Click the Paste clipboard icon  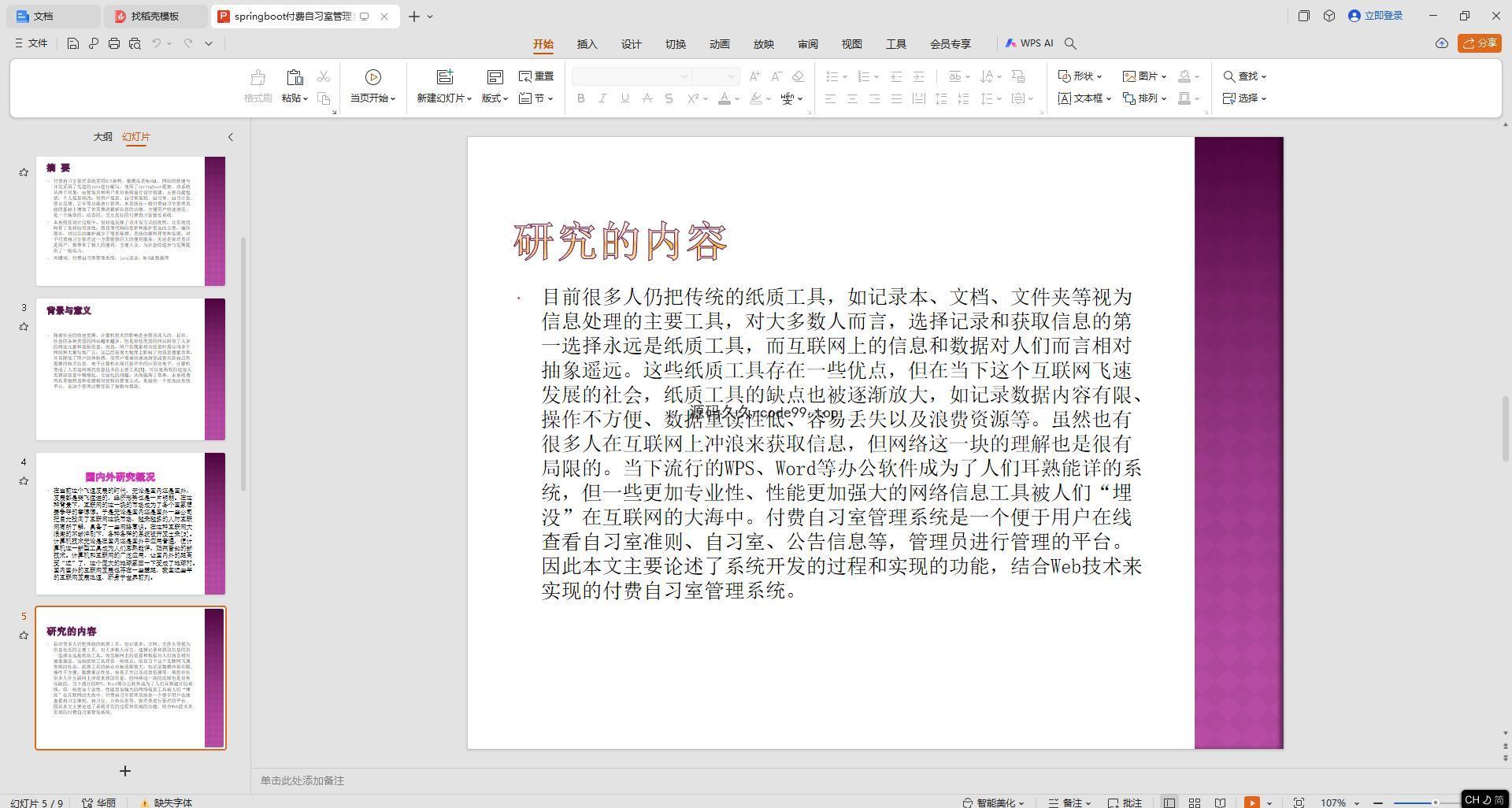coord(295,77)
